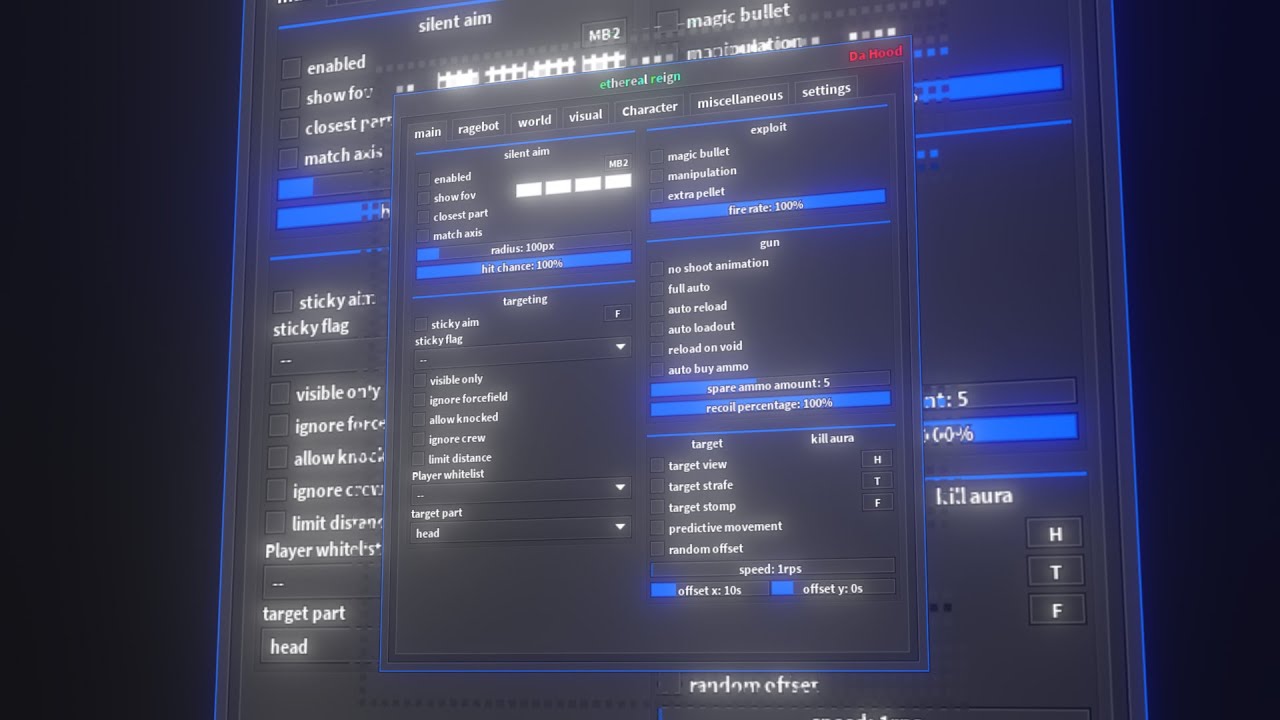Viewport: 1280px width, 720px height.
Task: Select the target sub-tab heading in front window
Action: click(707, 444)
